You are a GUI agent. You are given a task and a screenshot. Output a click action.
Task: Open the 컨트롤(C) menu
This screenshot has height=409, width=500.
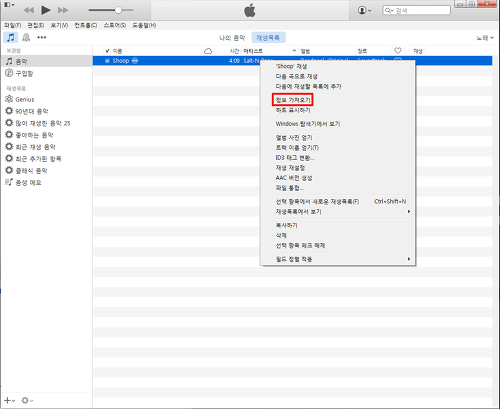pyautogui.click(x=86, y=25)
